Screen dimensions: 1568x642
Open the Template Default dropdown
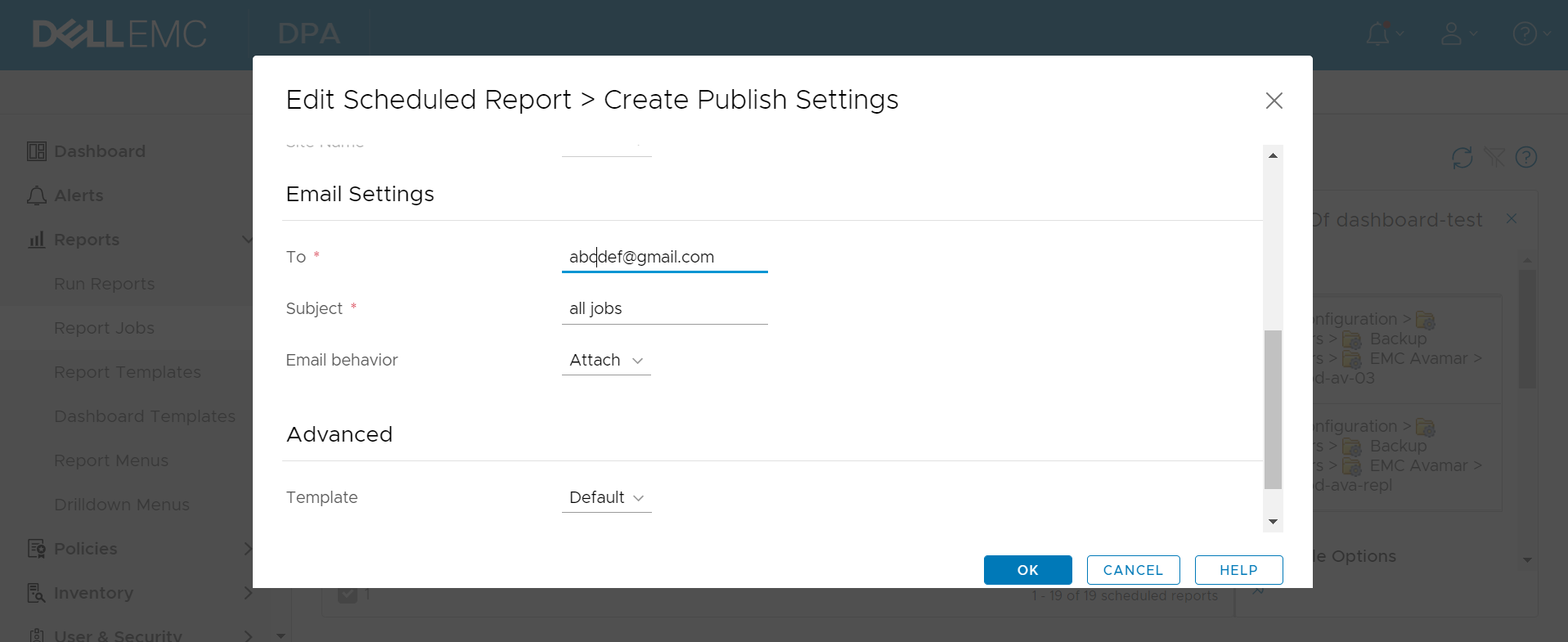606,498
